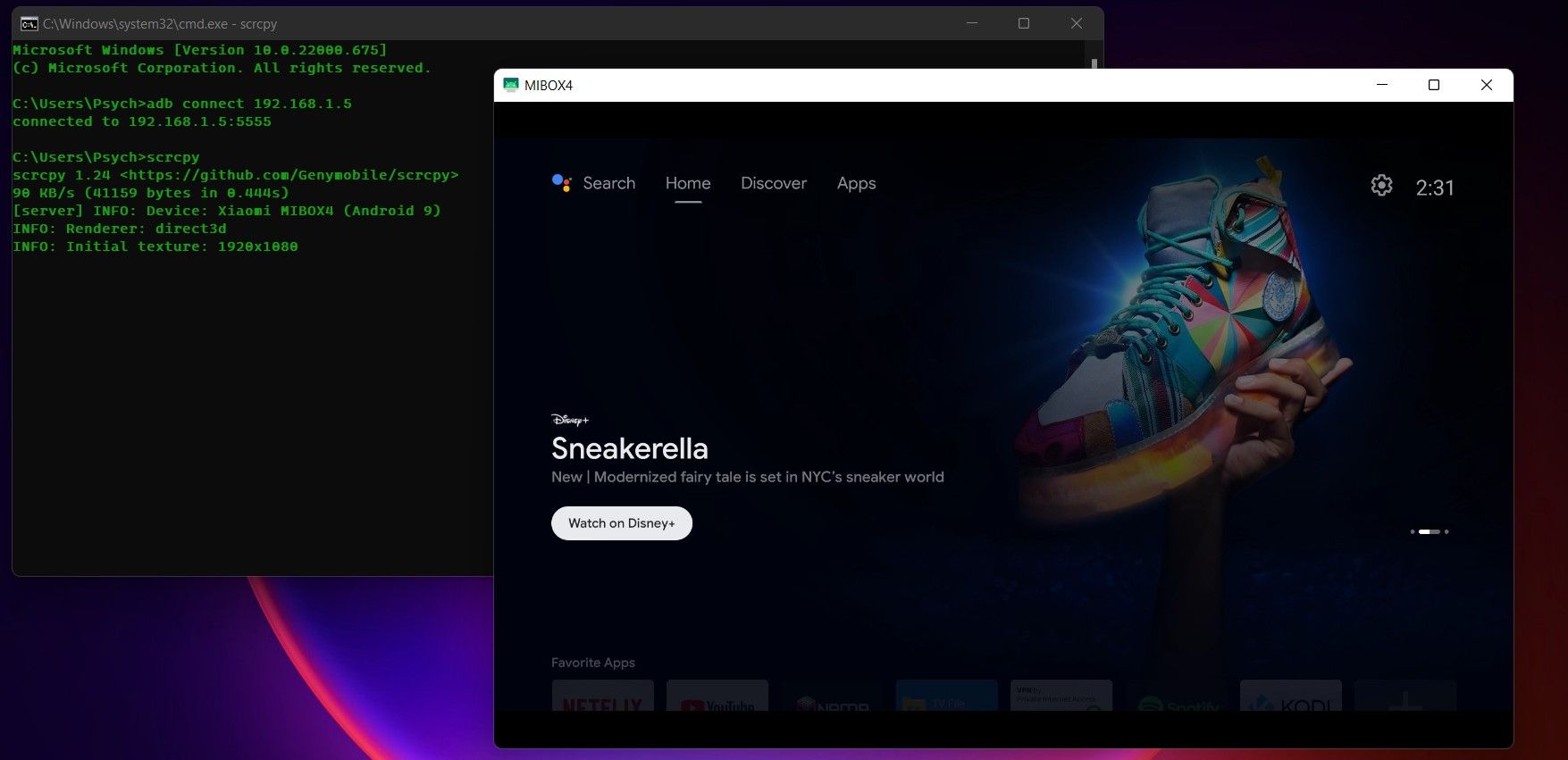Screen dimensions: 1568x760
Task: Click the Favorite Apps heading
Action: (x=593, y=663)
